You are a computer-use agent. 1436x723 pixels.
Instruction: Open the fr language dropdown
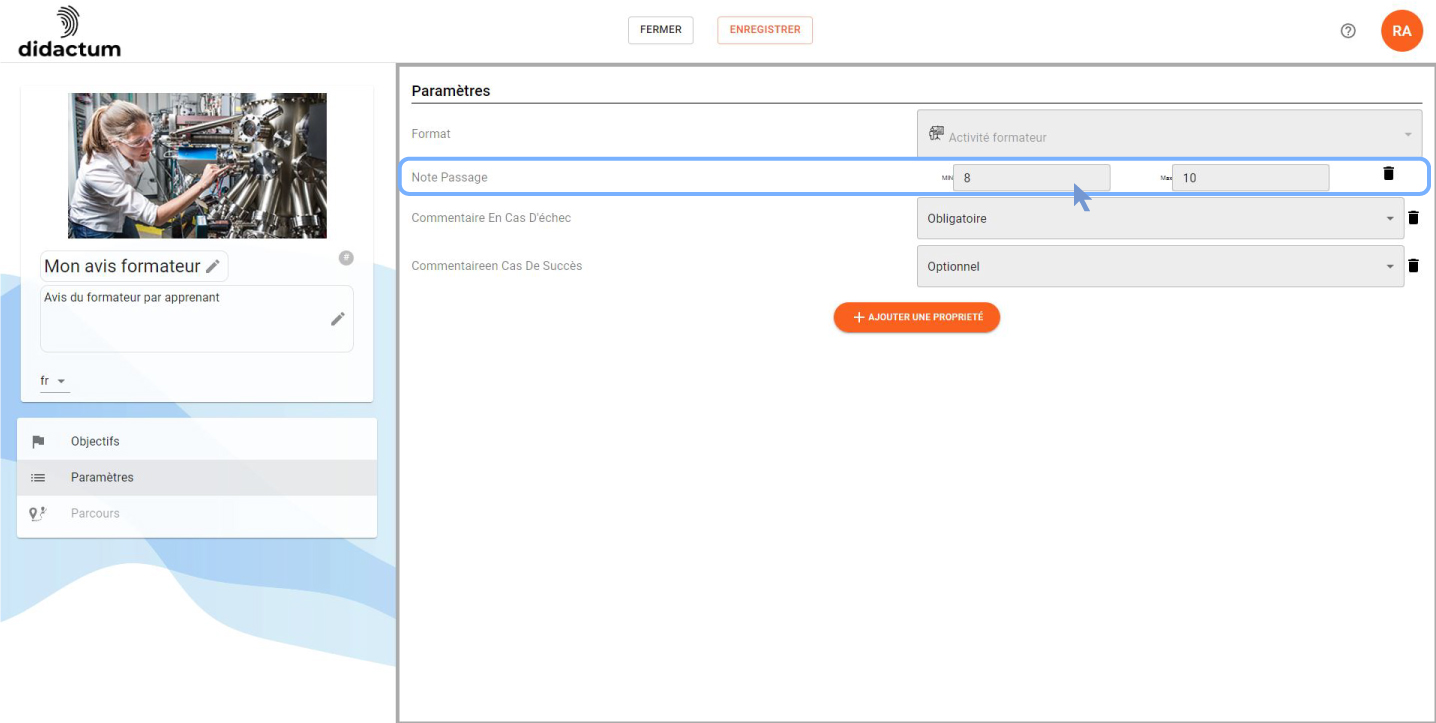click(55, 381)
